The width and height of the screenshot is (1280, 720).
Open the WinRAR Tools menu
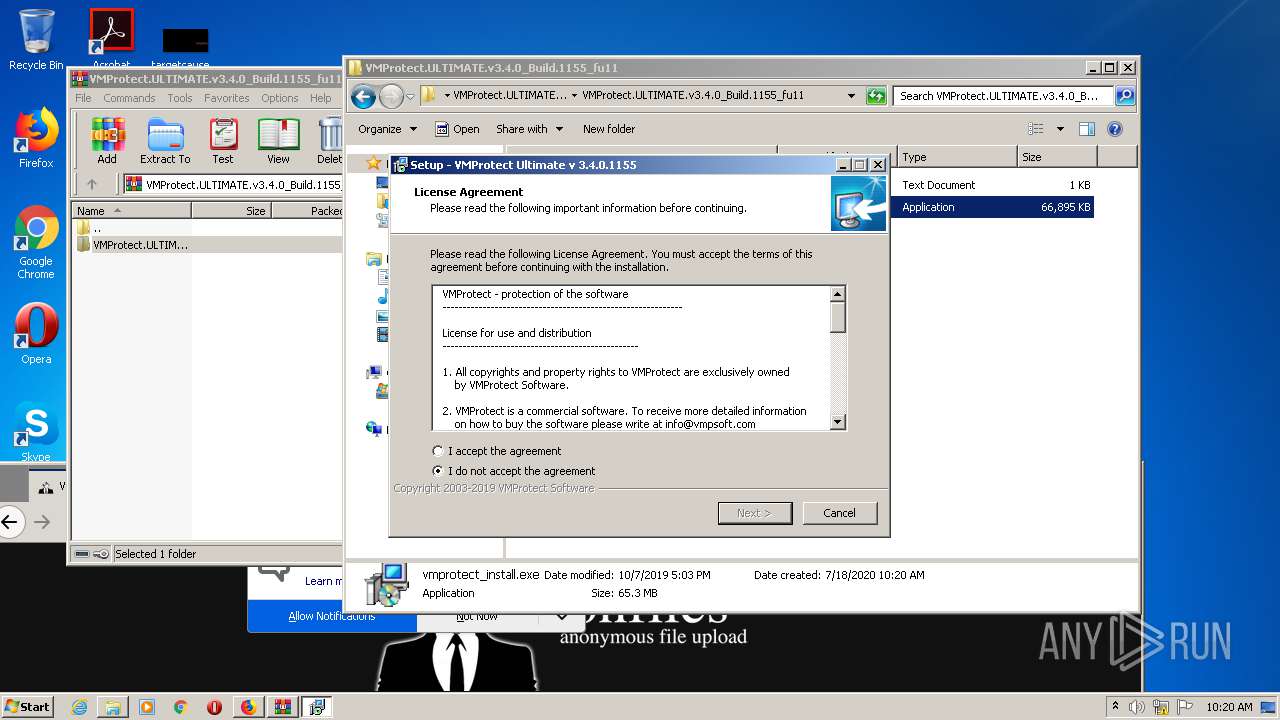click(x=180, y=98)
